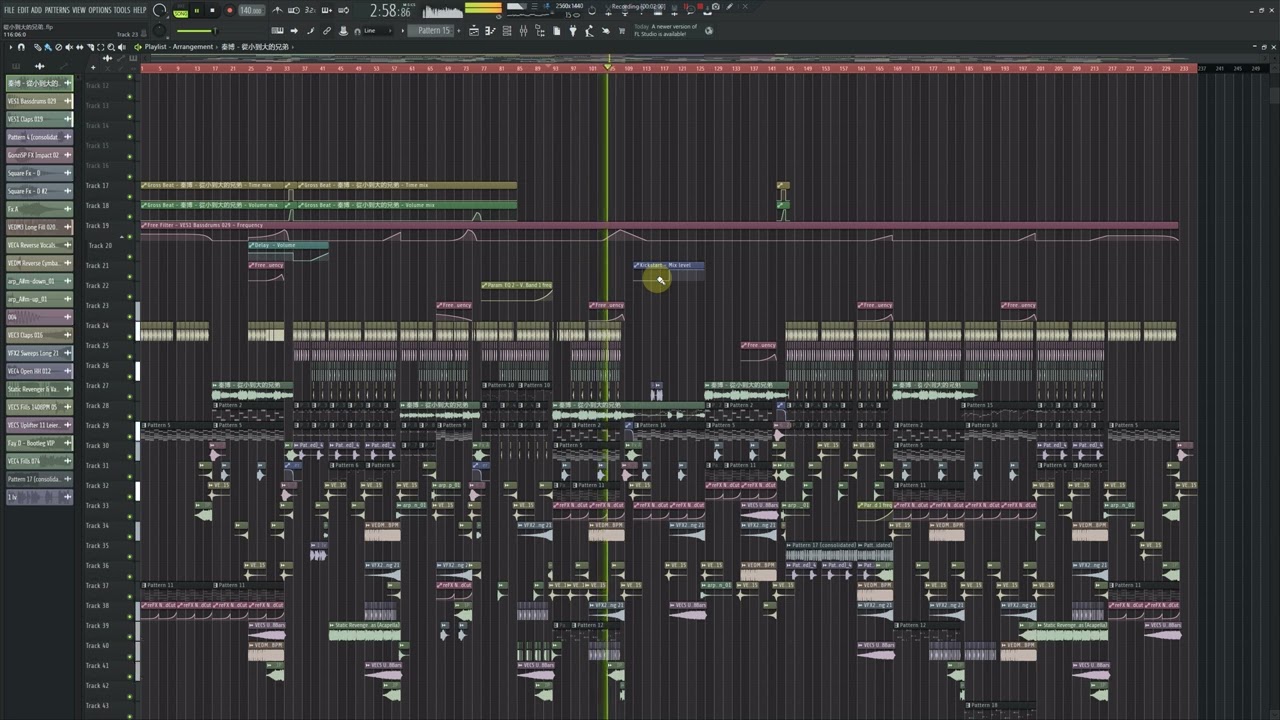The image size is (1280, 720).
Task: Toggle the record button
Action: (229, 11)
